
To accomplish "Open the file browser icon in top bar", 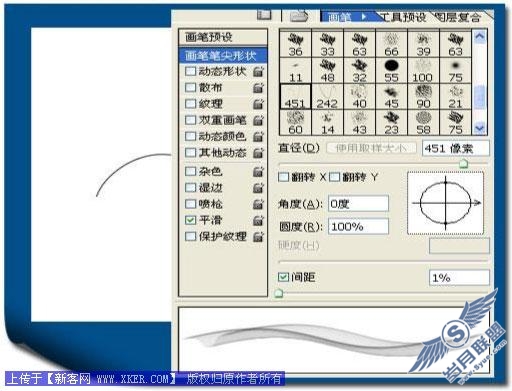I will tap(264, 14).
